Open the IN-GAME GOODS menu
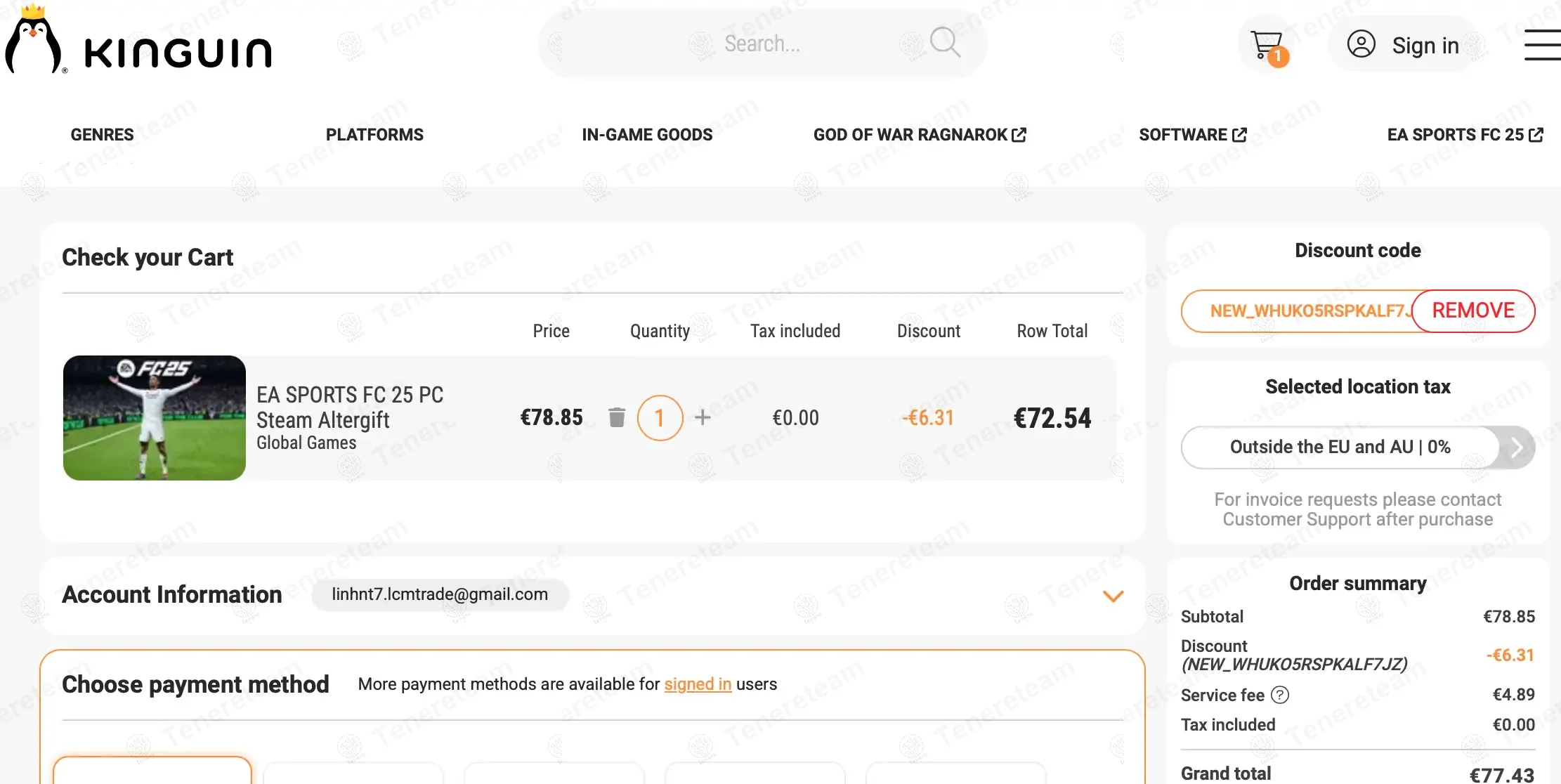This screenshot has height=784, width=1561. (x=647, y=135)
